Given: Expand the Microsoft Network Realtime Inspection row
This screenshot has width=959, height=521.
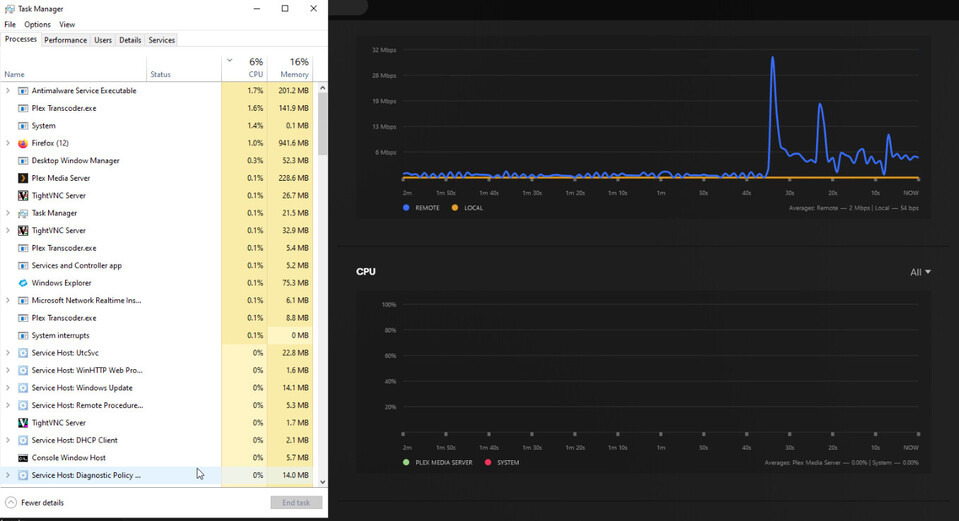Looking at the screenshot, I should tap(7, 300).
